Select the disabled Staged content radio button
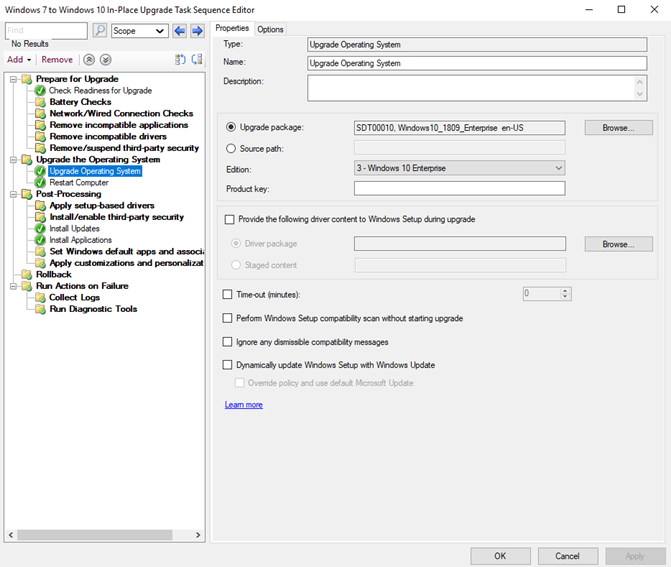671x567 pixels. pos(236,265)
